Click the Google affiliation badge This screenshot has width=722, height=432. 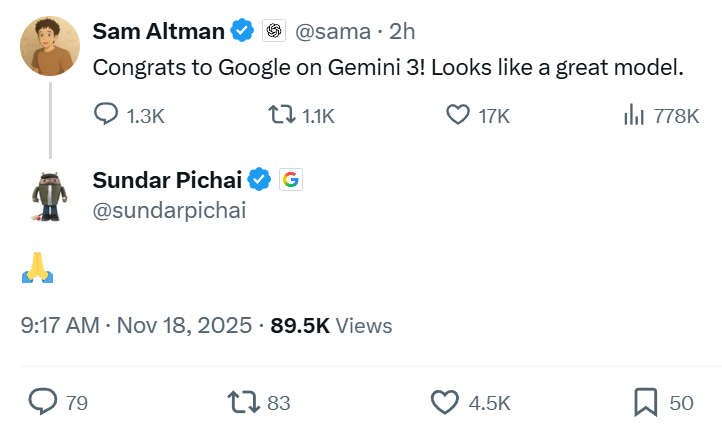click(290, 180)
